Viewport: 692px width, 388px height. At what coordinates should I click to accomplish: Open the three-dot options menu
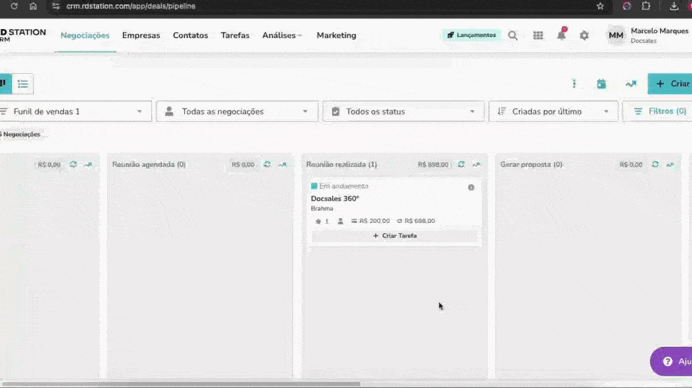pos(574,83)
